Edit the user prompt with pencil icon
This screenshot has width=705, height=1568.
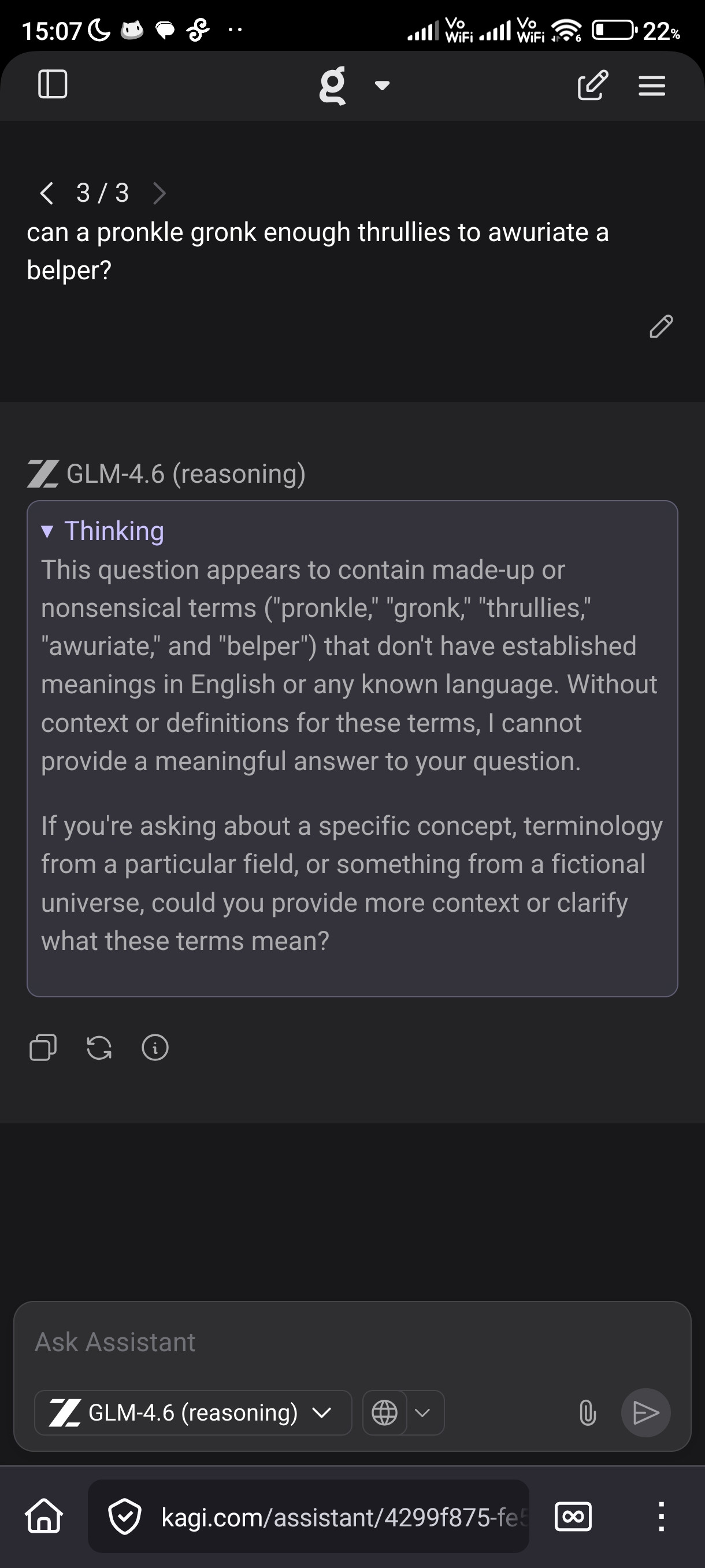tap(661, 326)
